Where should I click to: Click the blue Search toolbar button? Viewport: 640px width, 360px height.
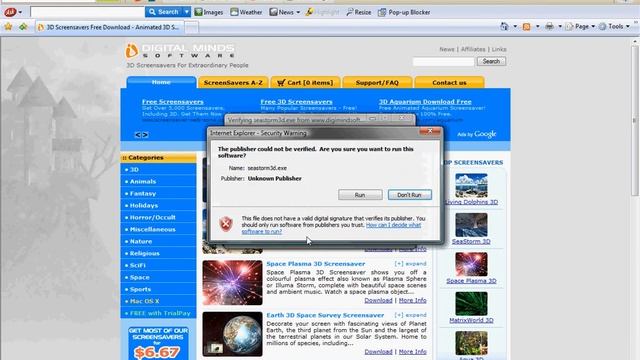(x=164, y=12)
